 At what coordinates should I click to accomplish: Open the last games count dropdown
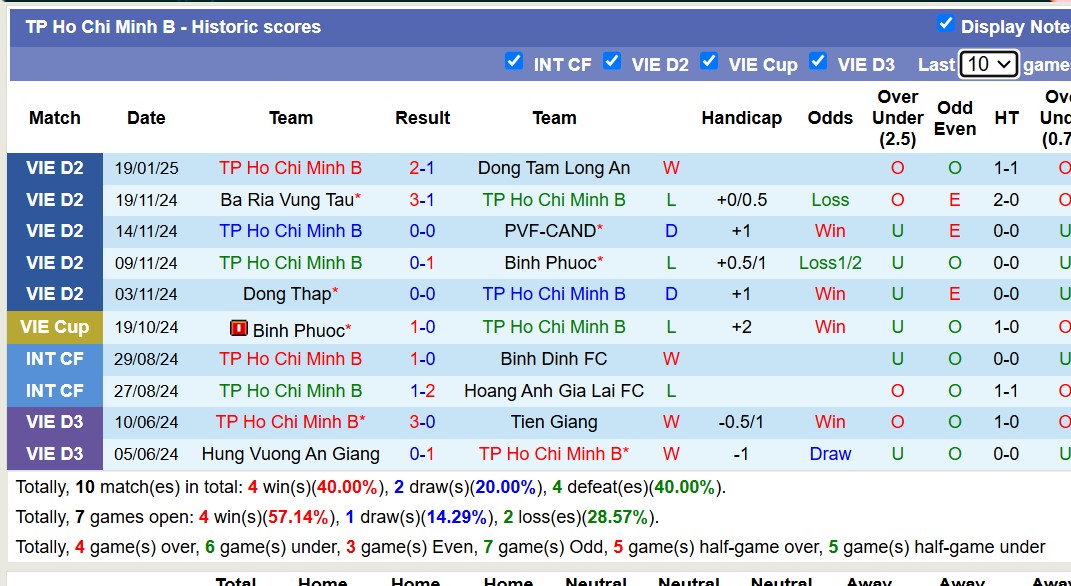[989, 63]
